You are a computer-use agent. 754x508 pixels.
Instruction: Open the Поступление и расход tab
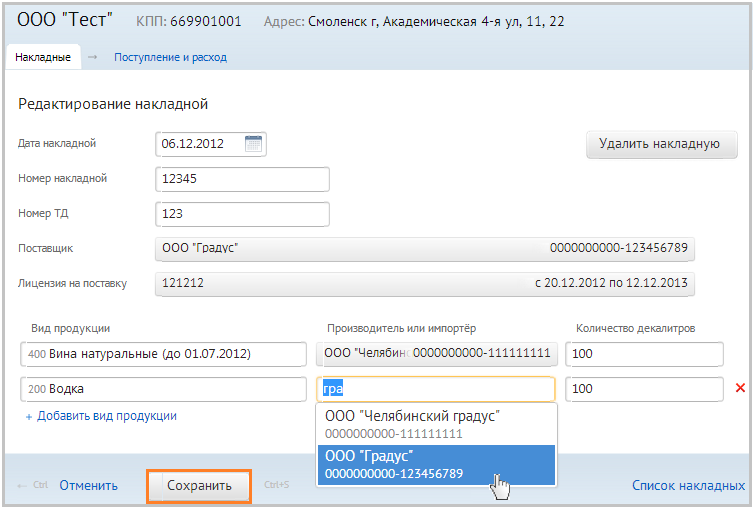170,57
